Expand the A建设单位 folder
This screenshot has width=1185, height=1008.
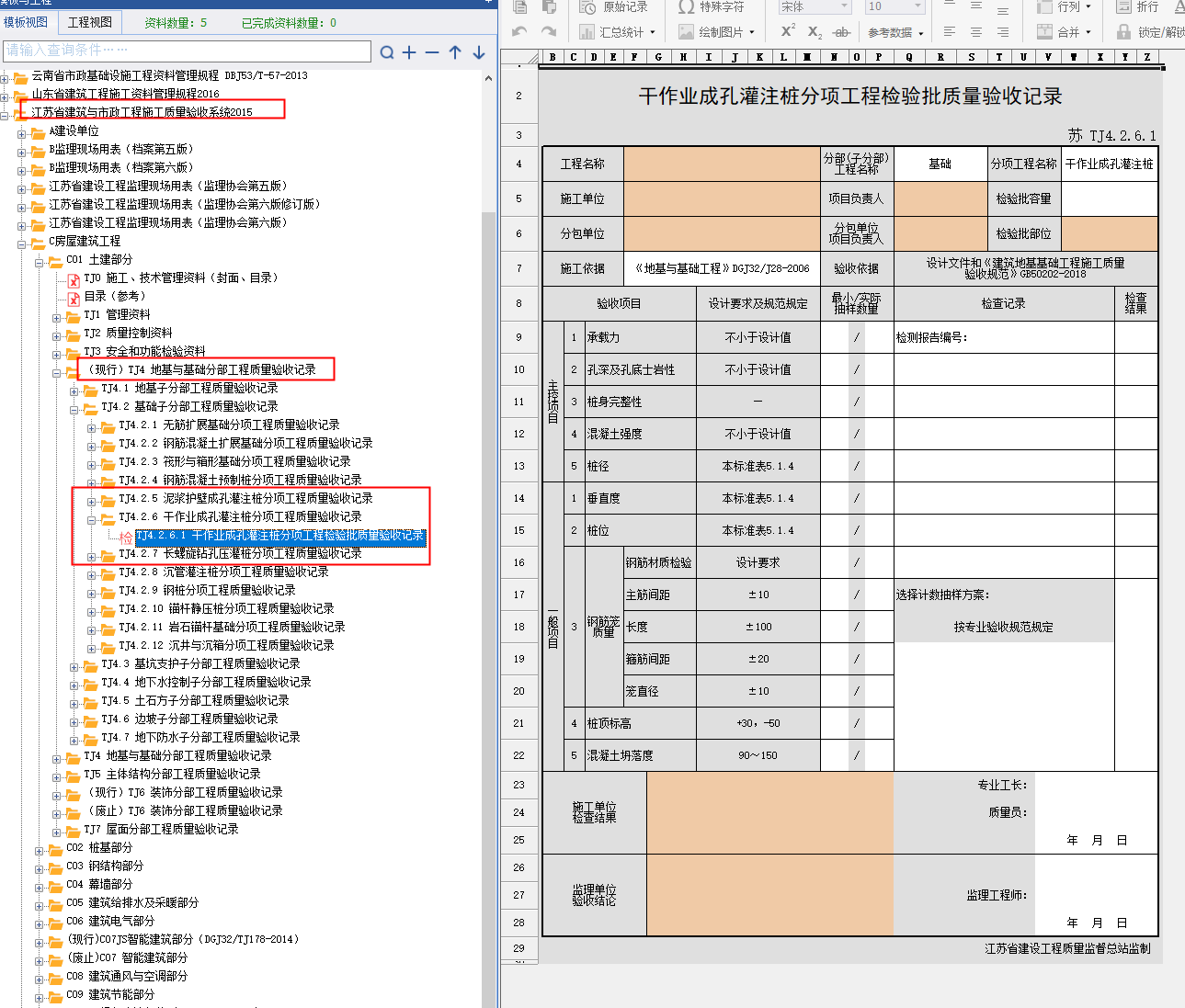(x=22, y=133)
